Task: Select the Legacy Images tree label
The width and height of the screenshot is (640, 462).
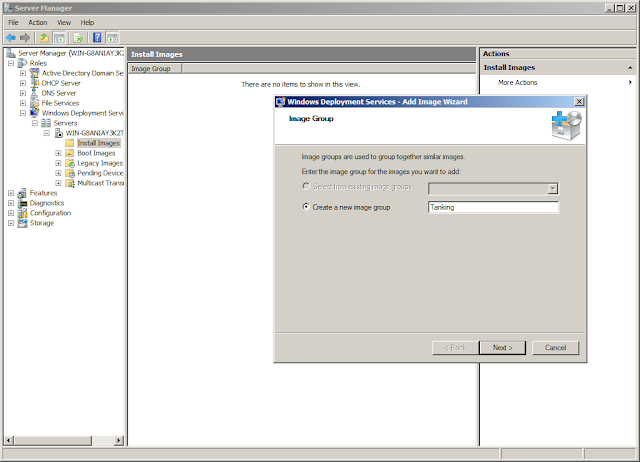Action: pos(100,163)
